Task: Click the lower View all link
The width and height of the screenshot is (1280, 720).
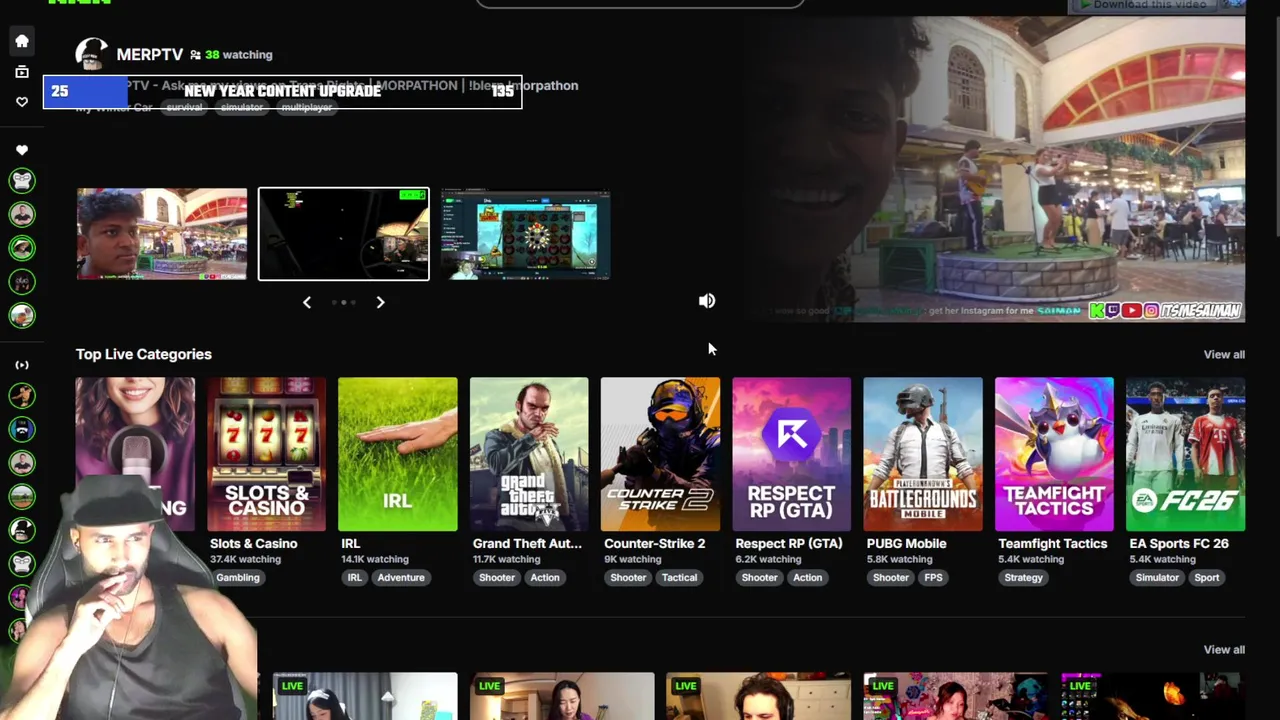Action: pos(1224,650)
